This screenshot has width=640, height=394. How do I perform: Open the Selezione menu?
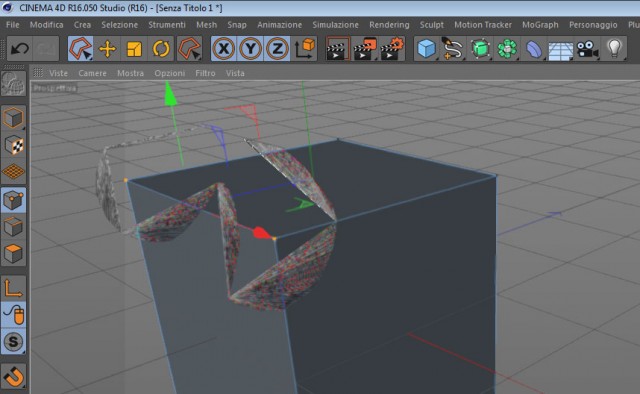coord(120,25)
